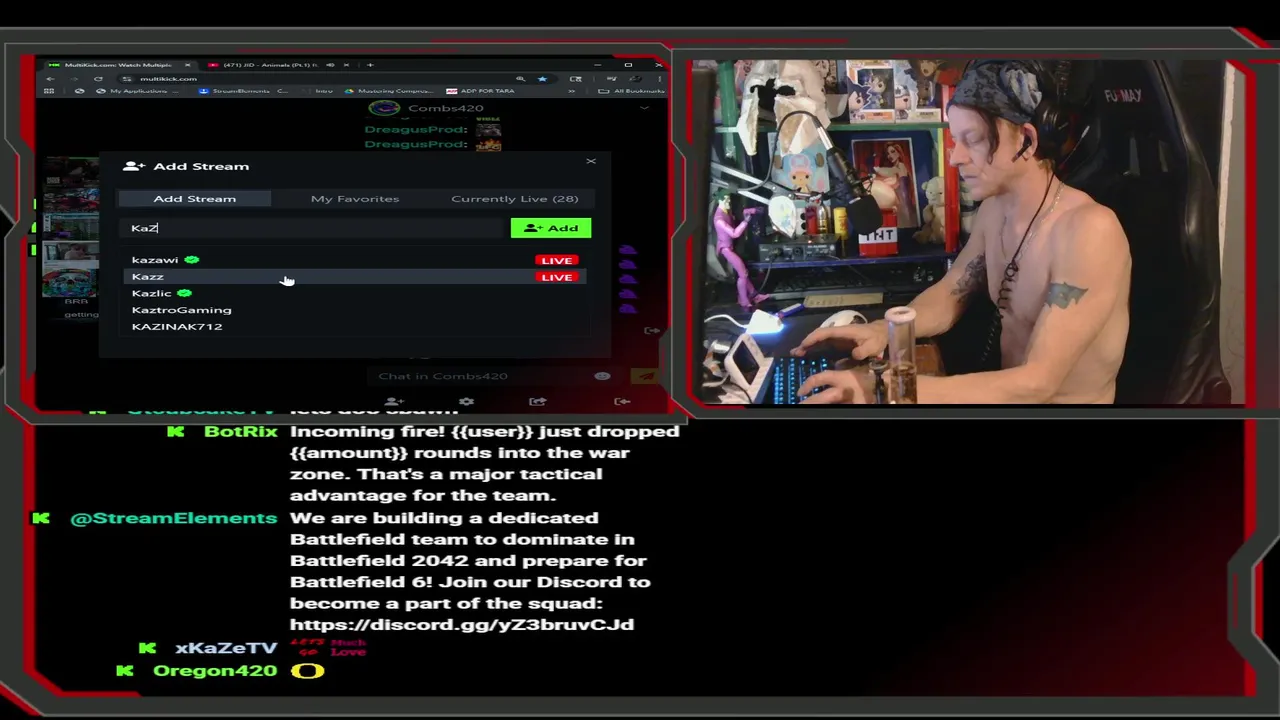Image resolution: width=1280 pixels, height=720 pixels.
Task: Open the Currently Live (28) tab
Action: click(514, 199)
